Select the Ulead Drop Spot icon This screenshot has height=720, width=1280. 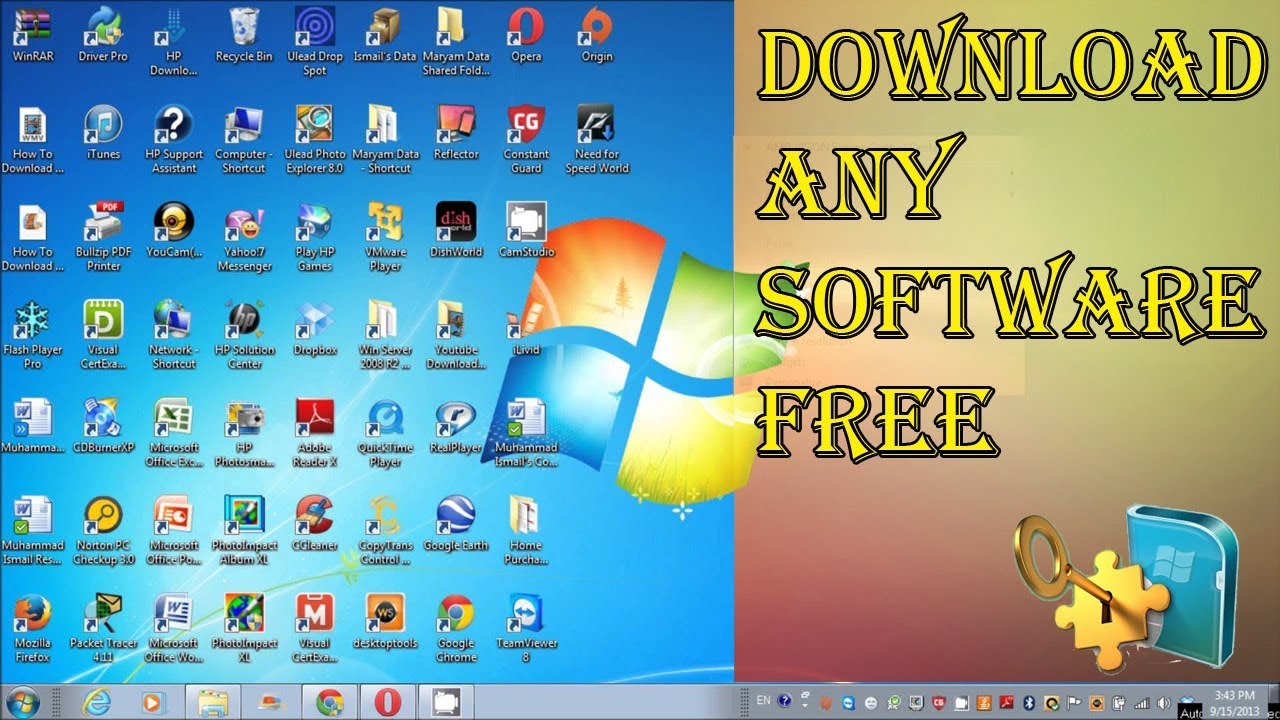click(x=315, y=42)
